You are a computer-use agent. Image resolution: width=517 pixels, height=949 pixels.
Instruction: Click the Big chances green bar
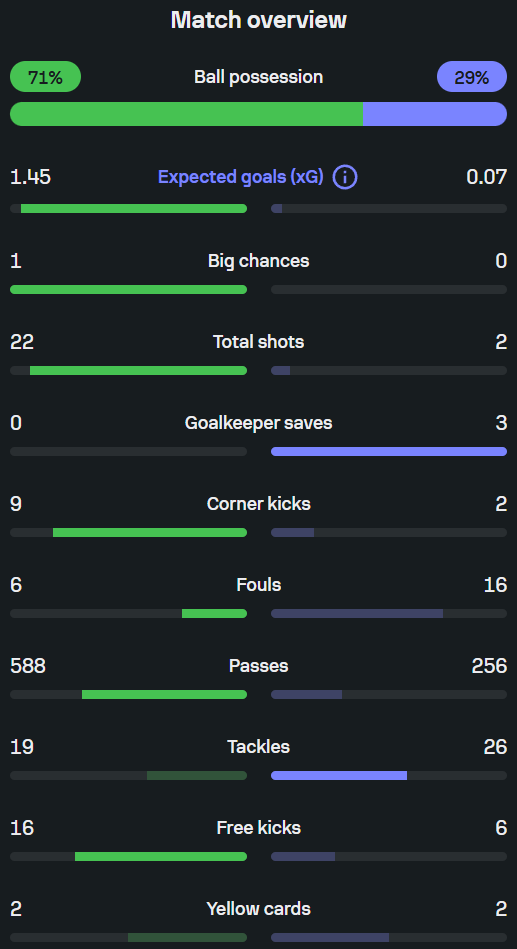point(128,289)
